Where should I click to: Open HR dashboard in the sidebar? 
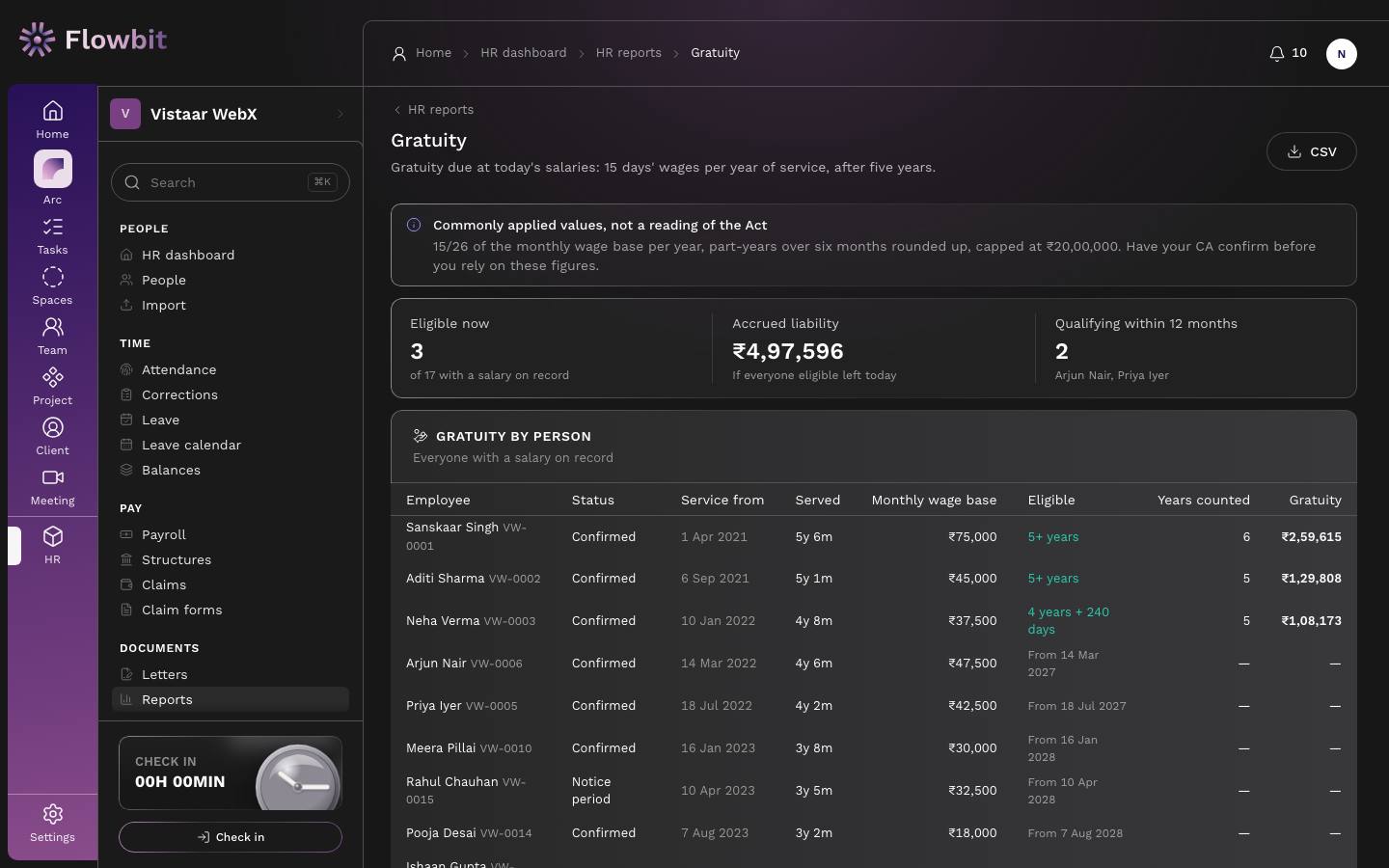point(231,255)
